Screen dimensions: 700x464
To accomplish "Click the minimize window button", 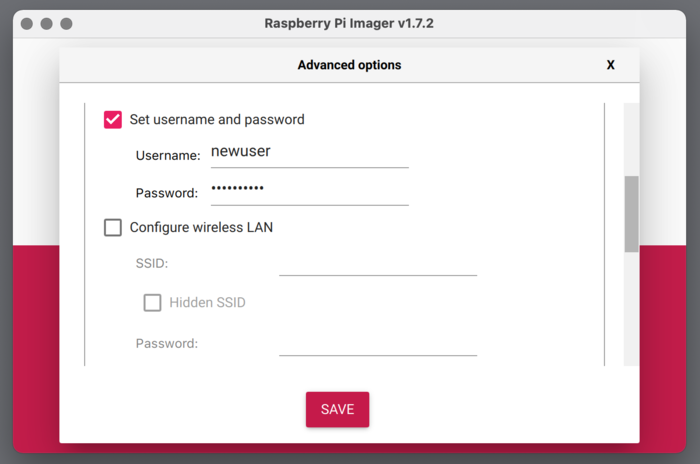I will click(x=46, y=24).
